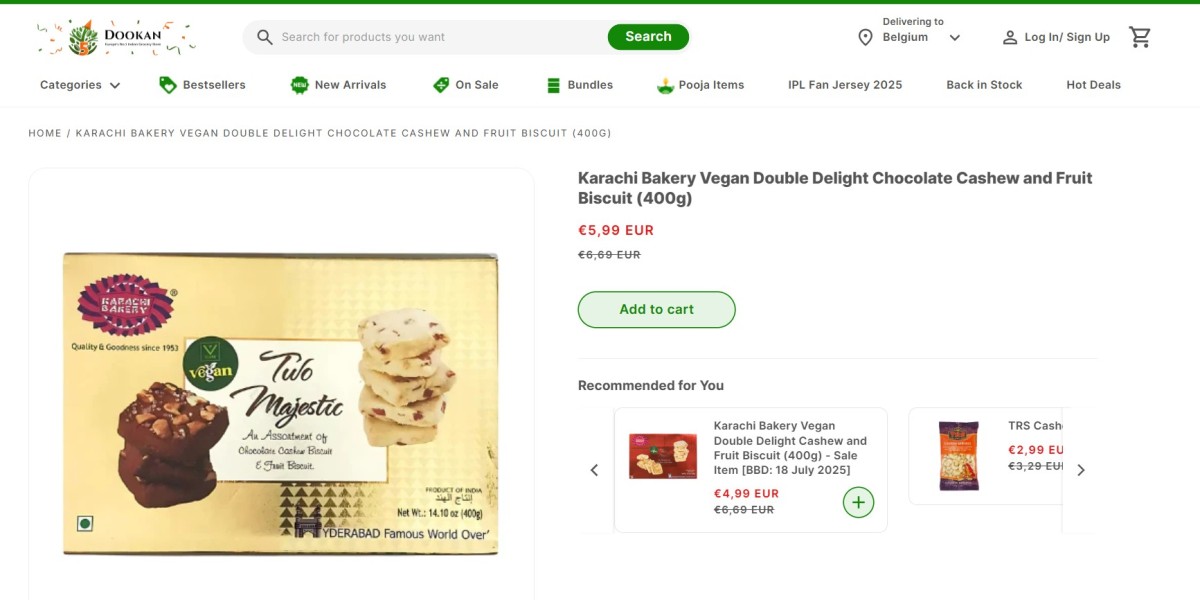Viewport: 1200px width, 600px height.
Task: Click the Dookan logo
Action: pos(115,38)
